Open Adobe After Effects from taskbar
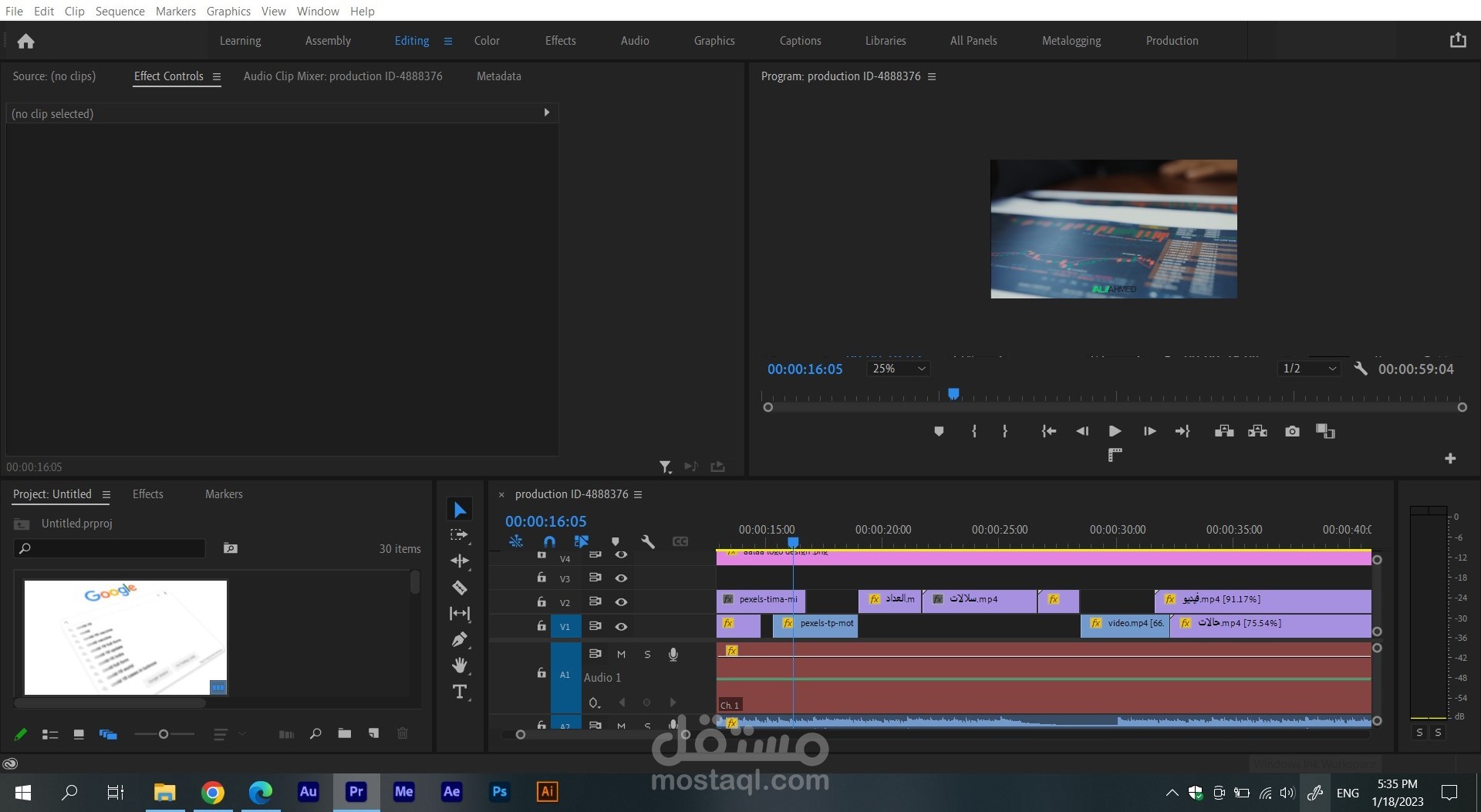This screenshot has width=1481, height=812. (x=451, y=792)
